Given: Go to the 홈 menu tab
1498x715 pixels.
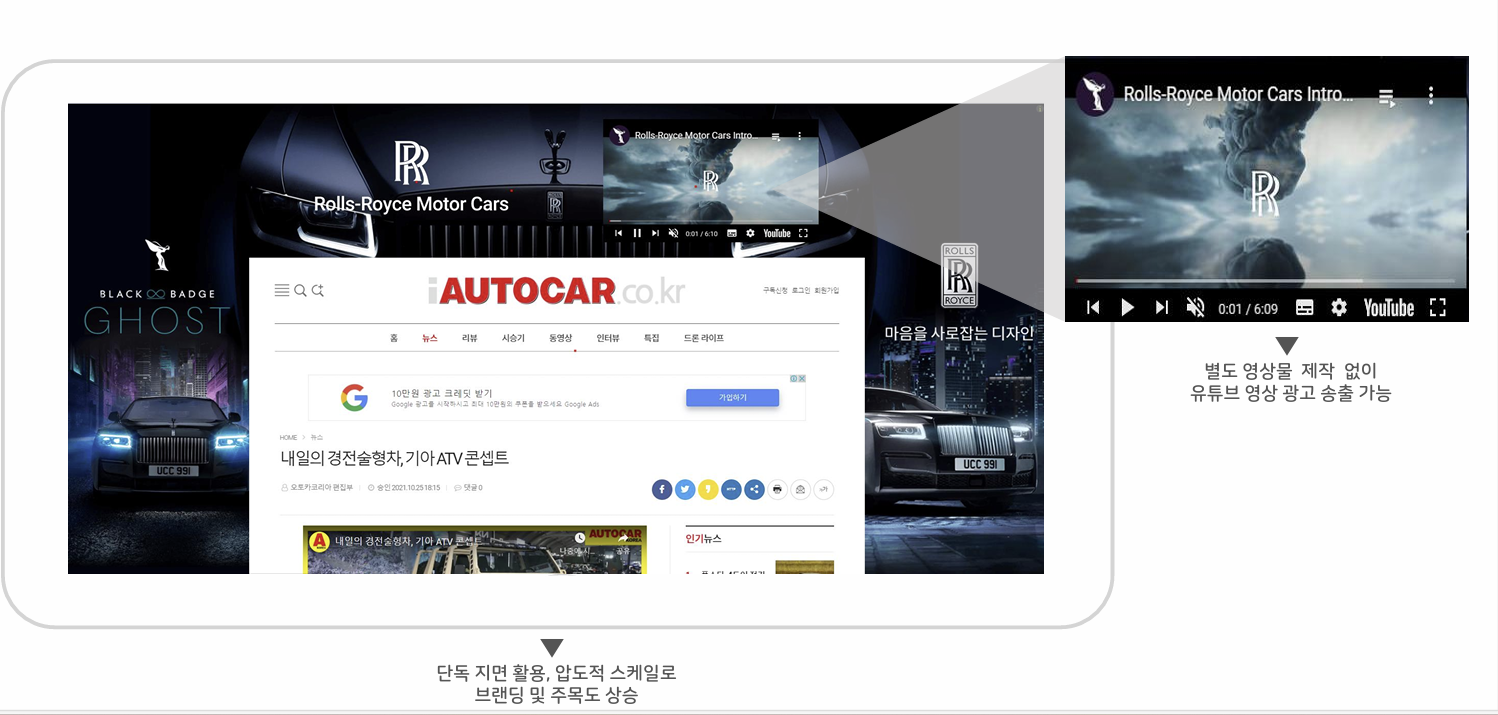Looking at the screenshot, I should click(x=394, y=338).
